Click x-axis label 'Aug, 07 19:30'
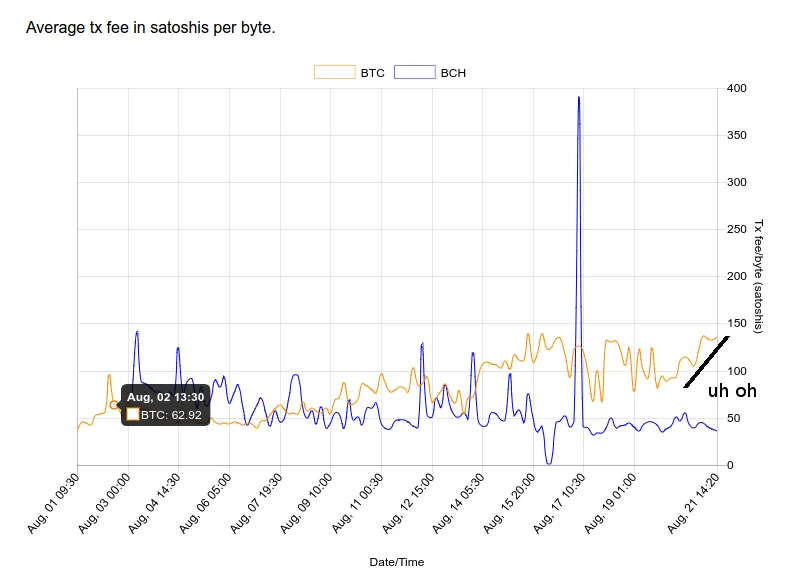This screenshot has width=786, height=575. (x=256, y=503)
